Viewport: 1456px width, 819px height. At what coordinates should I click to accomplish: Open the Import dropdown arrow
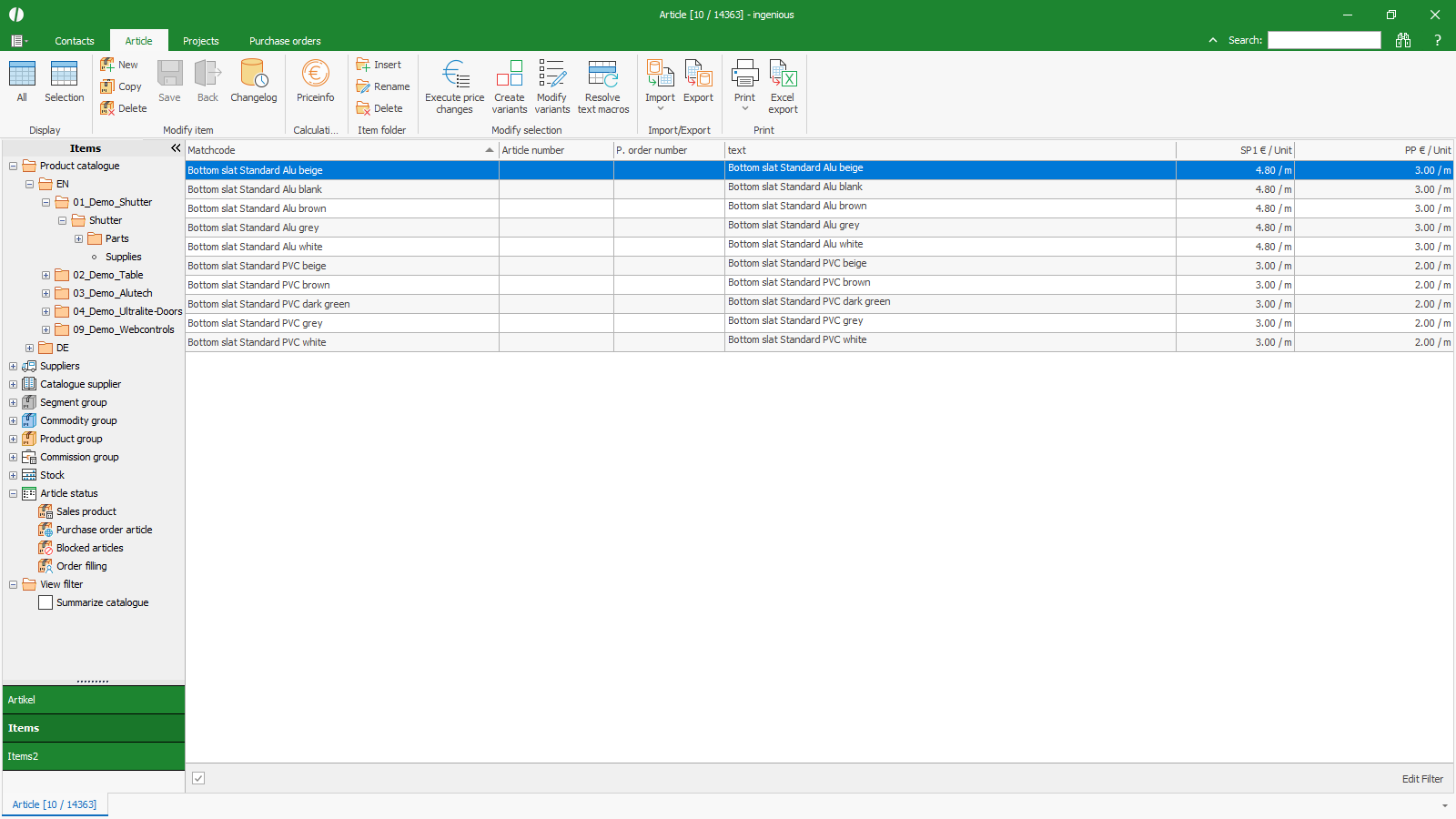pos(661,109)
